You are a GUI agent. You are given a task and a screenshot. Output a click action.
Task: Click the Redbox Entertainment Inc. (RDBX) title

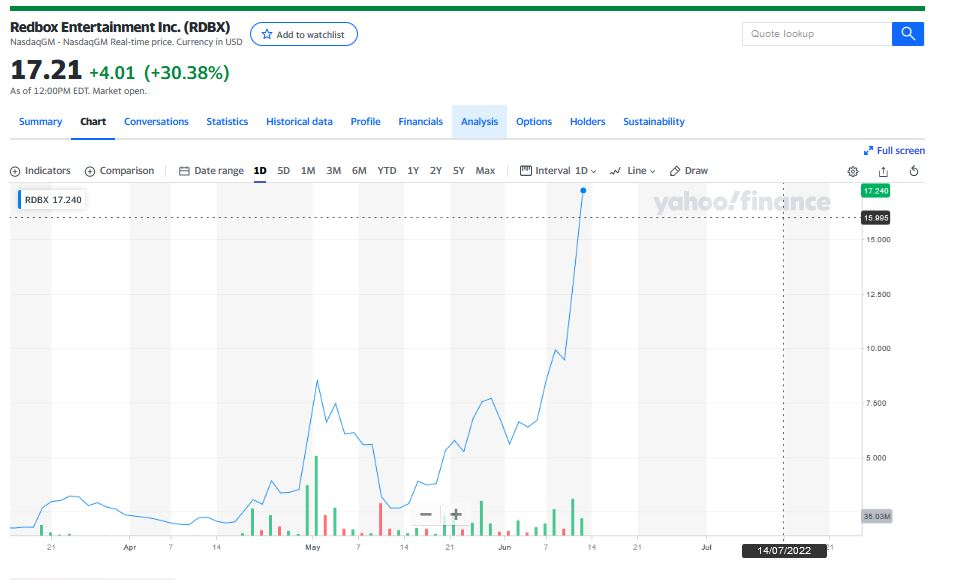click(x=120, y=27)
